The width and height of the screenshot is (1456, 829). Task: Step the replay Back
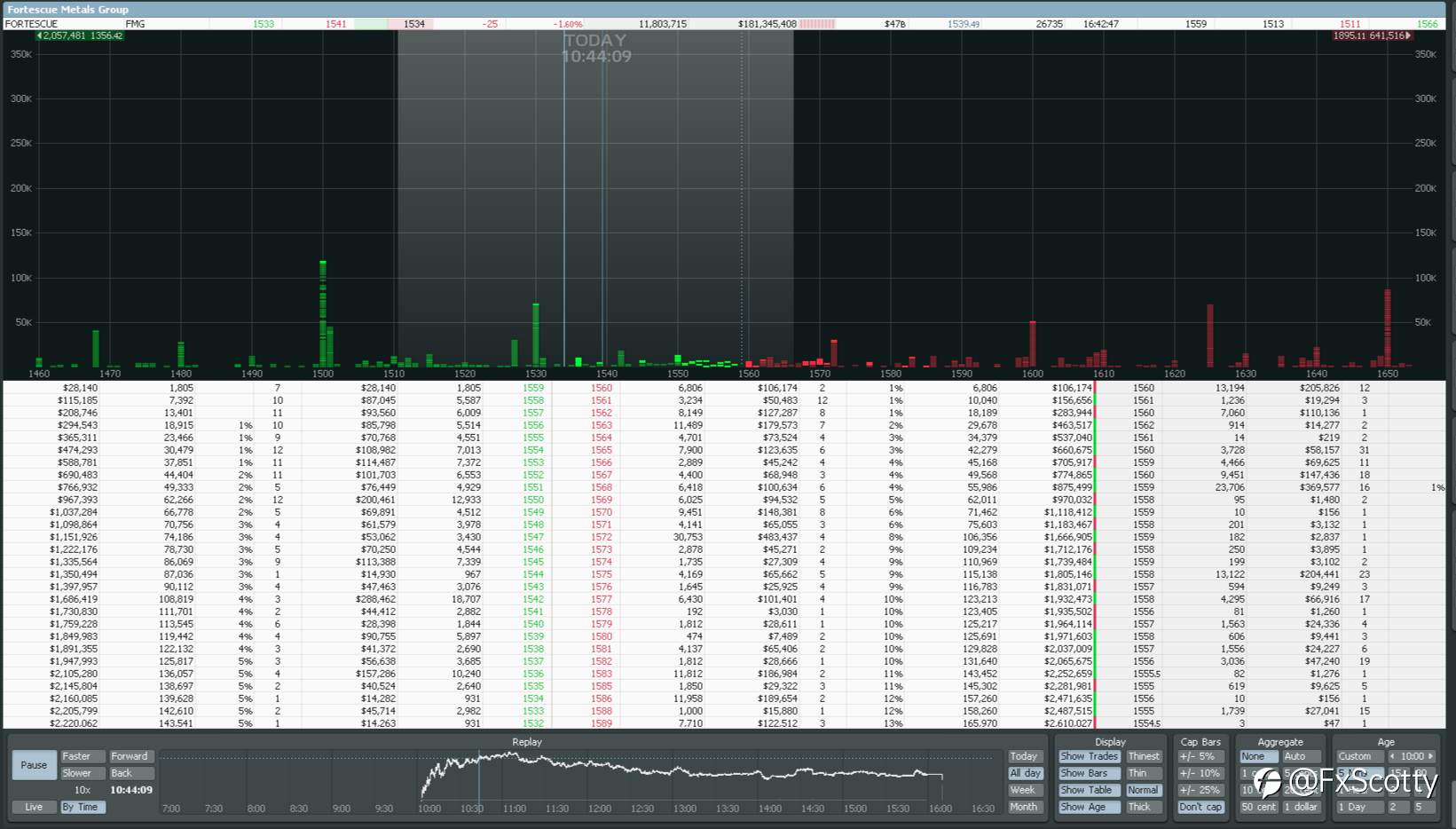pos(131,773)
